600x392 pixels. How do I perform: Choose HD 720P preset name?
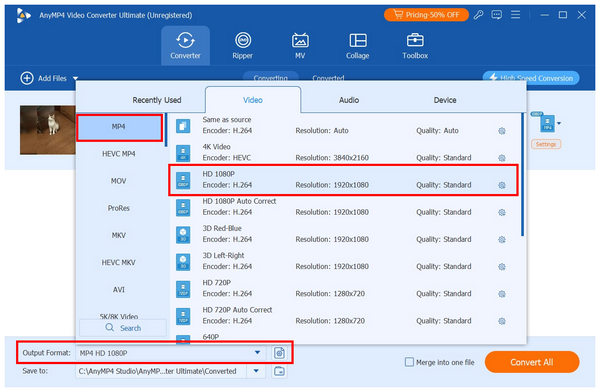(217, 283)
